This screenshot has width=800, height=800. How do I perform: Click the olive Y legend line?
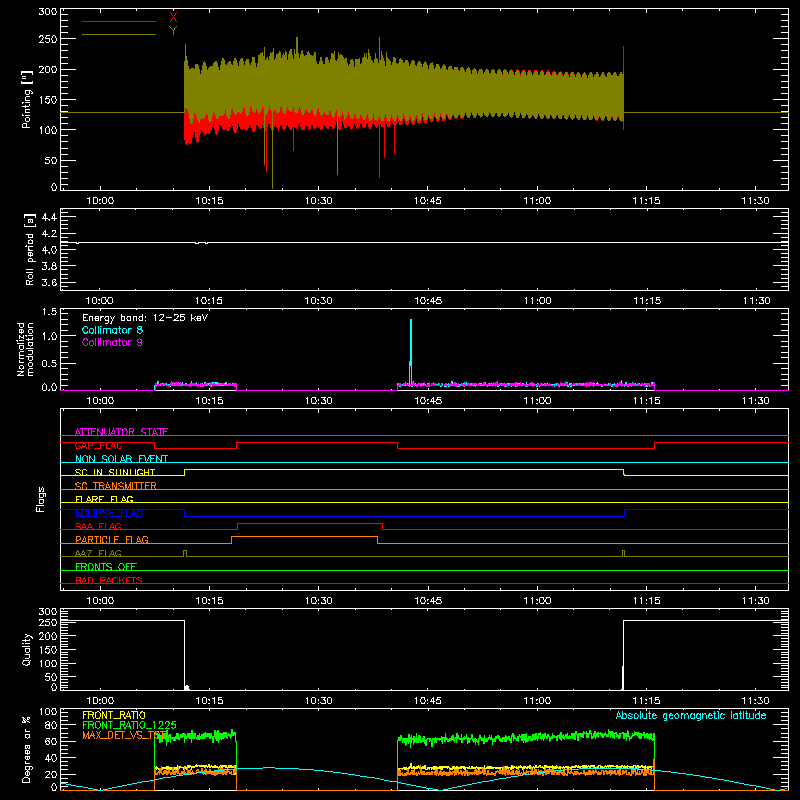pyautogui.click(x=119, y=35)
